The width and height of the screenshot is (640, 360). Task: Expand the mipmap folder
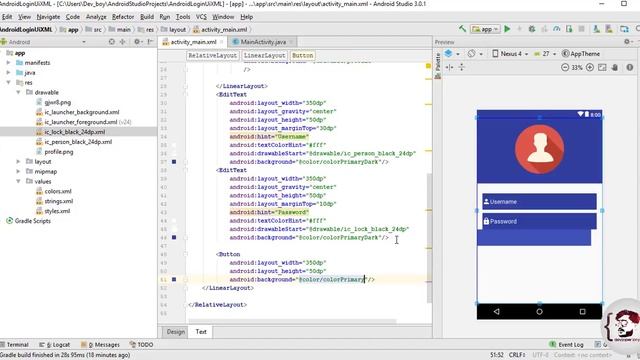(x=18, y=171)
